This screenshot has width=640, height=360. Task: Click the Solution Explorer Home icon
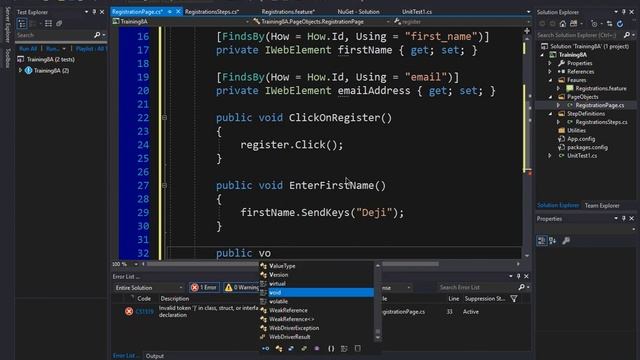click(x=563, y=24)
